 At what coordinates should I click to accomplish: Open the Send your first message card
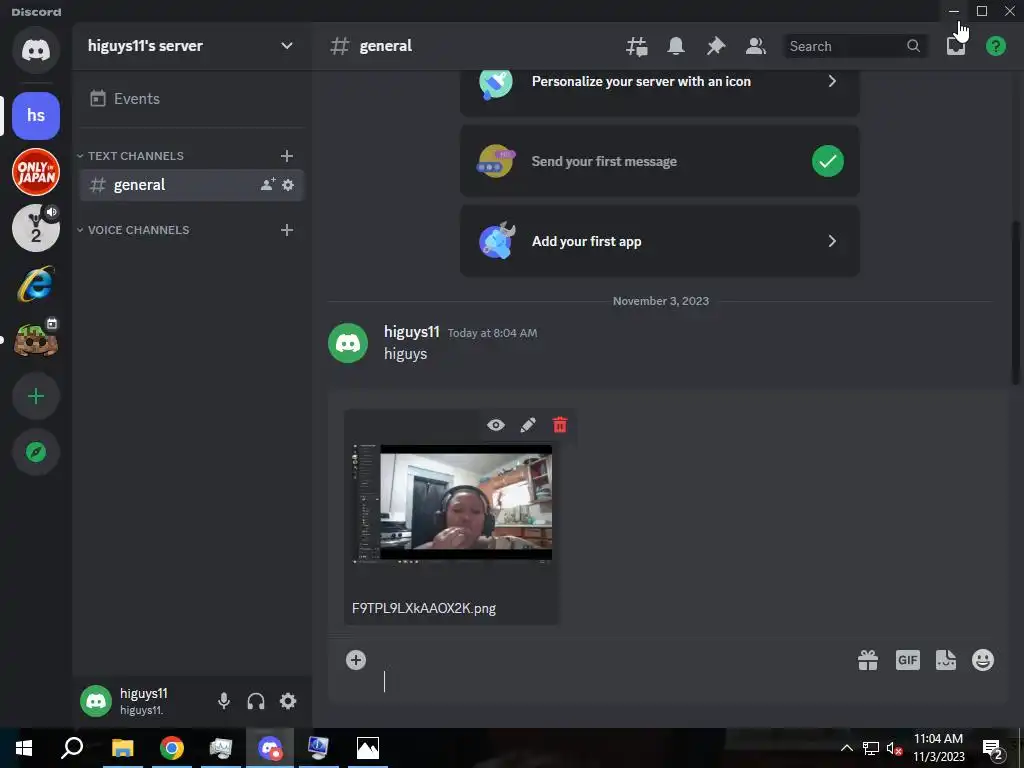[660, 161]
